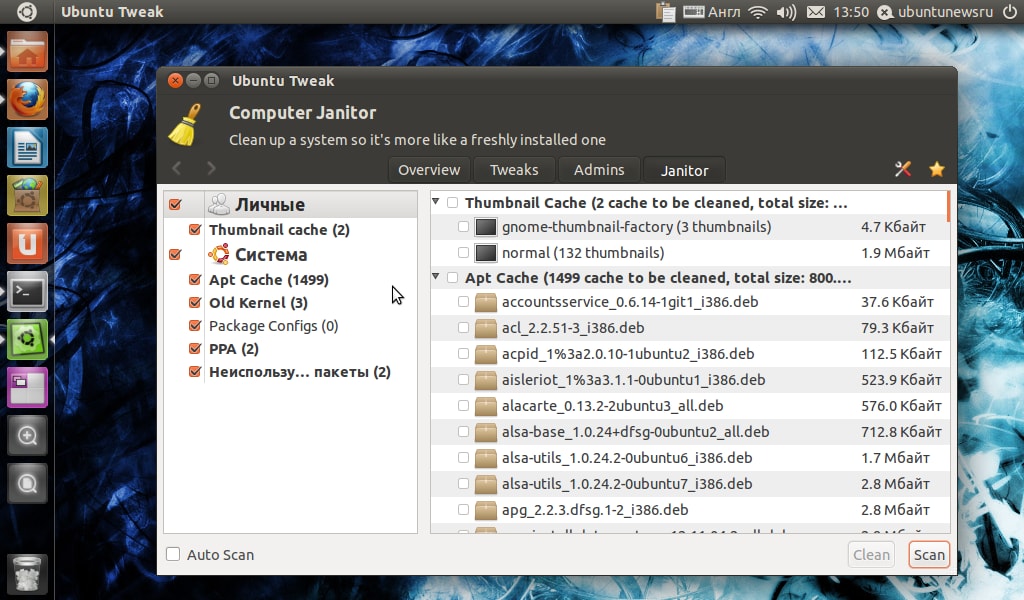Select apg_2.2.3.dfsg.1-2_i386.deb row

coord(690,510)
